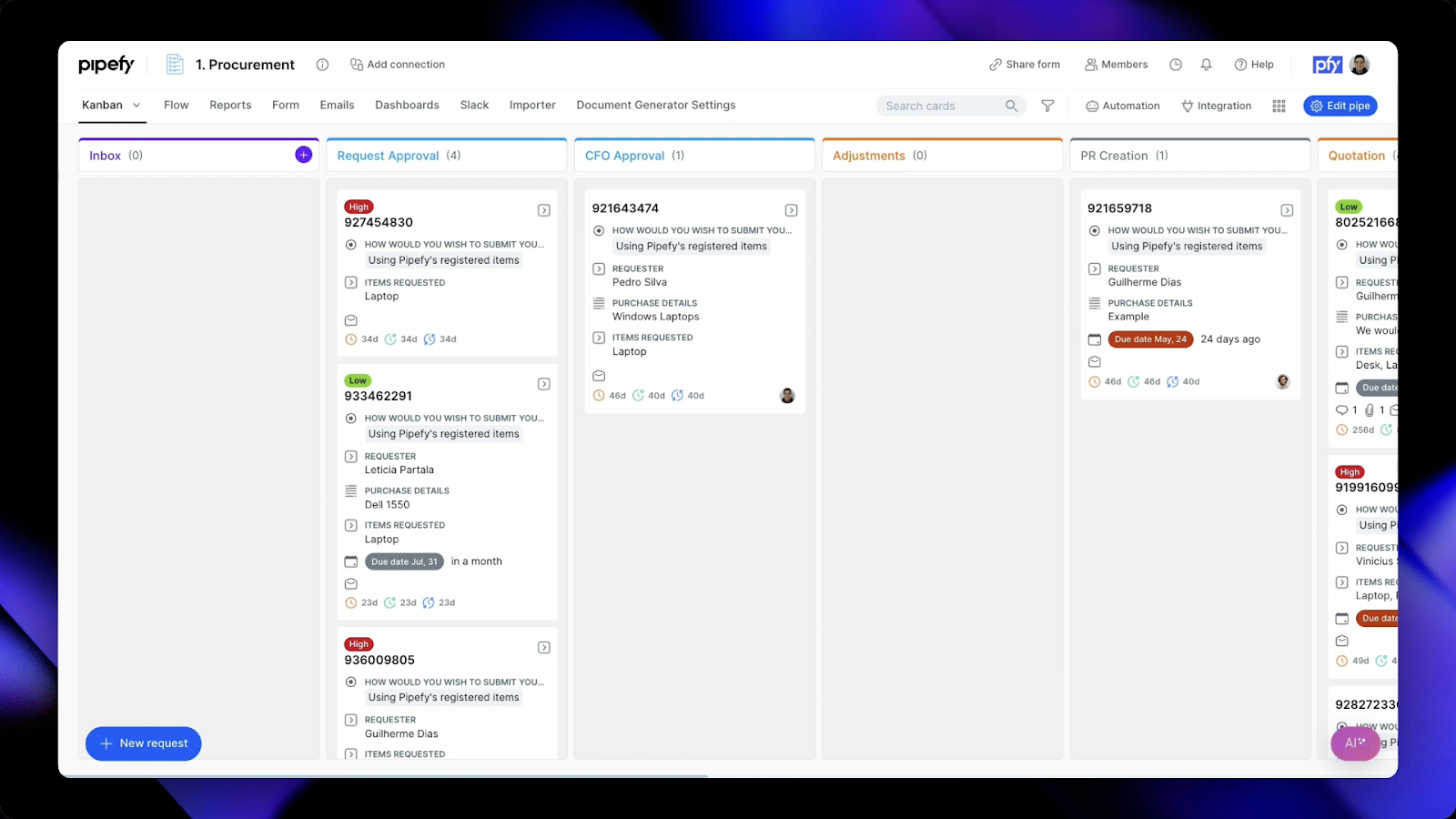Click the Windows Laptops purchase details
1456x819 pixels.
pos(655,317)
